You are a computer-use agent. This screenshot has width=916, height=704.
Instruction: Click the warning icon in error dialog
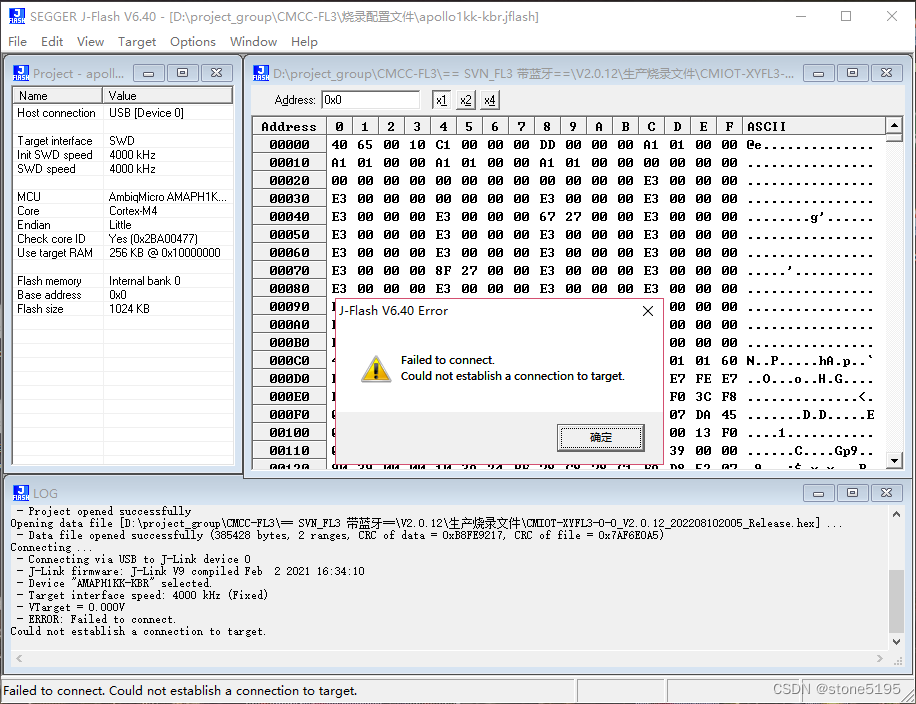[x=376, y=369]
